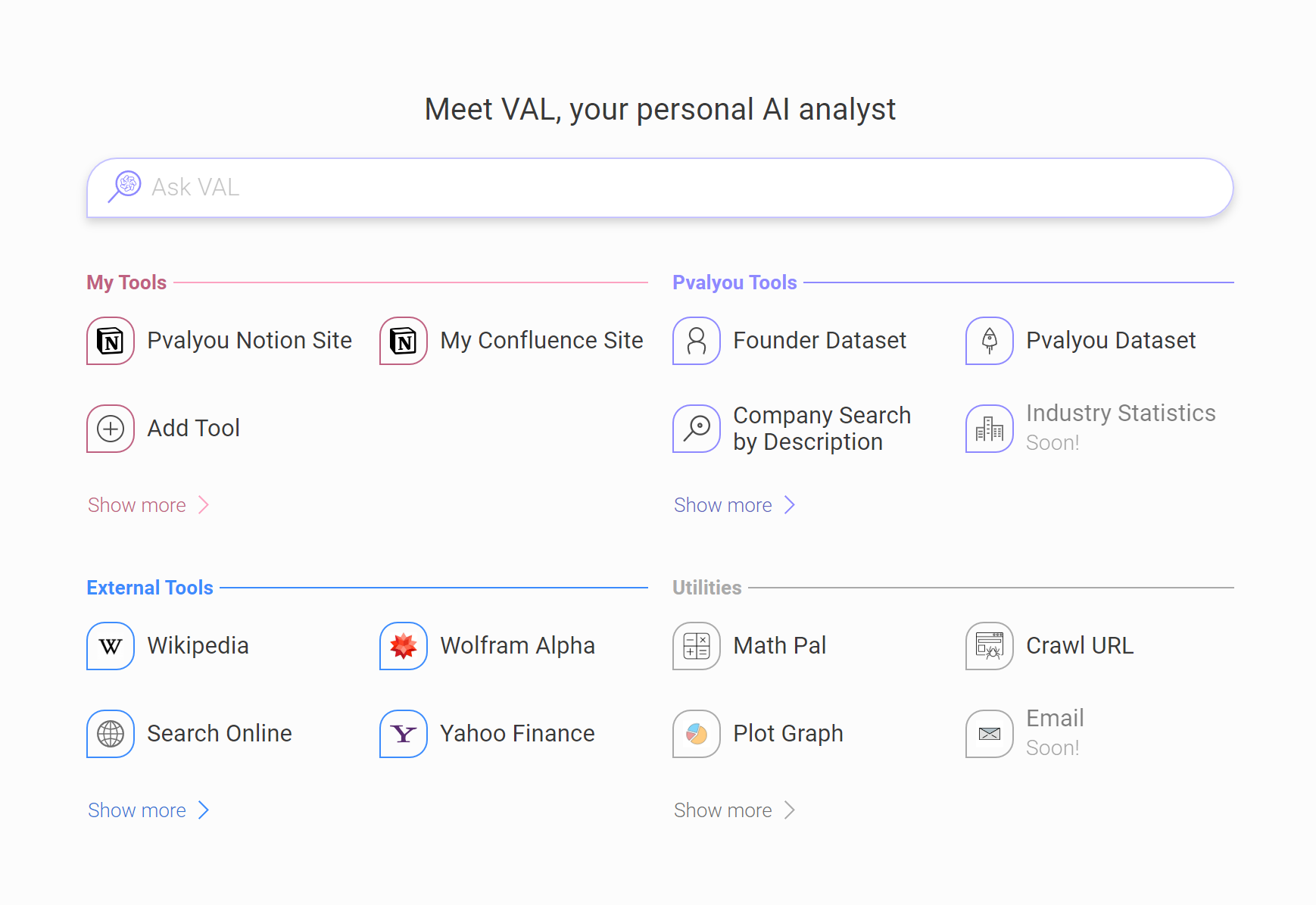Expand Show more under Utilities
1316x905 pixels.
734,810
